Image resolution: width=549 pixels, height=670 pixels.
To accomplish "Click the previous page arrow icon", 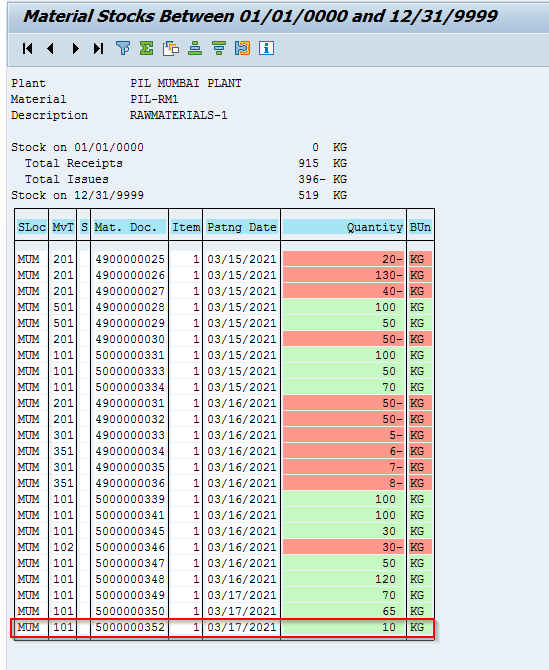I will pos(51,49).
